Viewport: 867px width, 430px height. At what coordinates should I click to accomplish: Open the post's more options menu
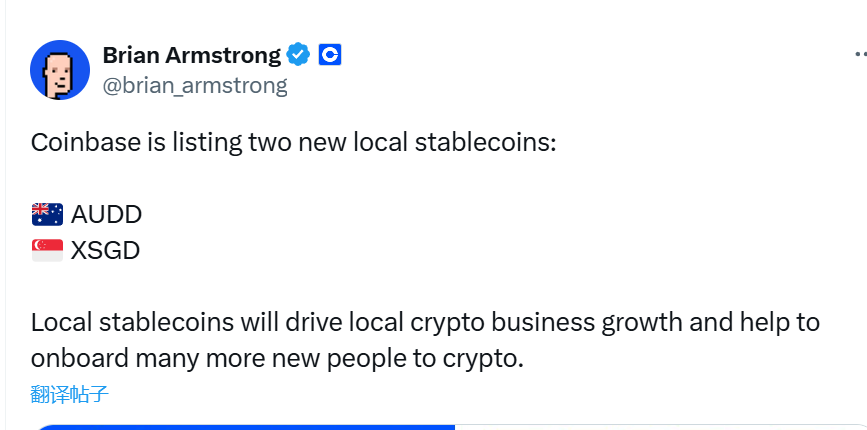coord(860,56)
